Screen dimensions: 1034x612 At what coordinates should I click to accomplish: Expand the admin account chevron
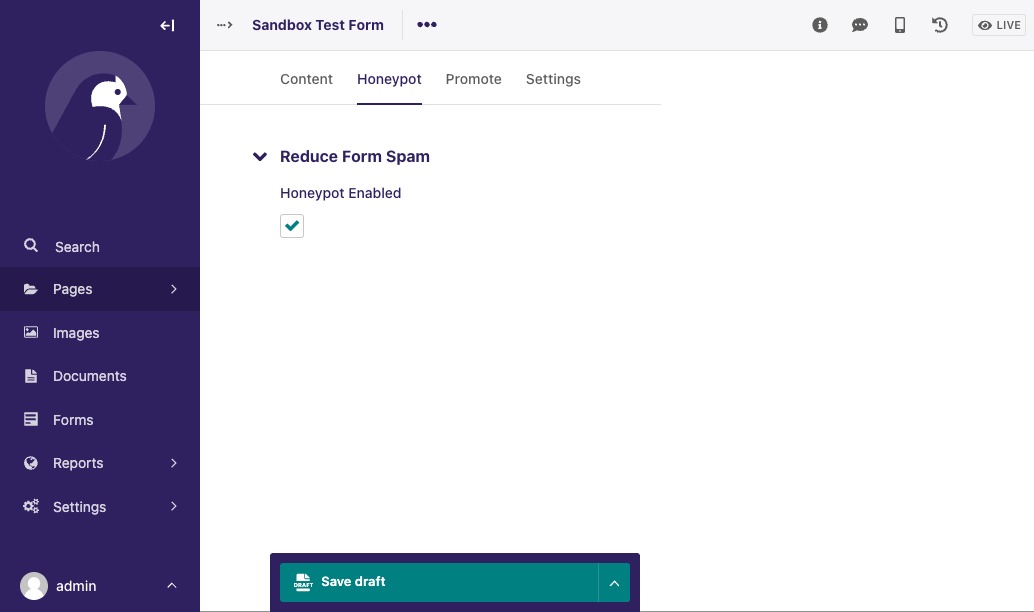coord(172,586)
